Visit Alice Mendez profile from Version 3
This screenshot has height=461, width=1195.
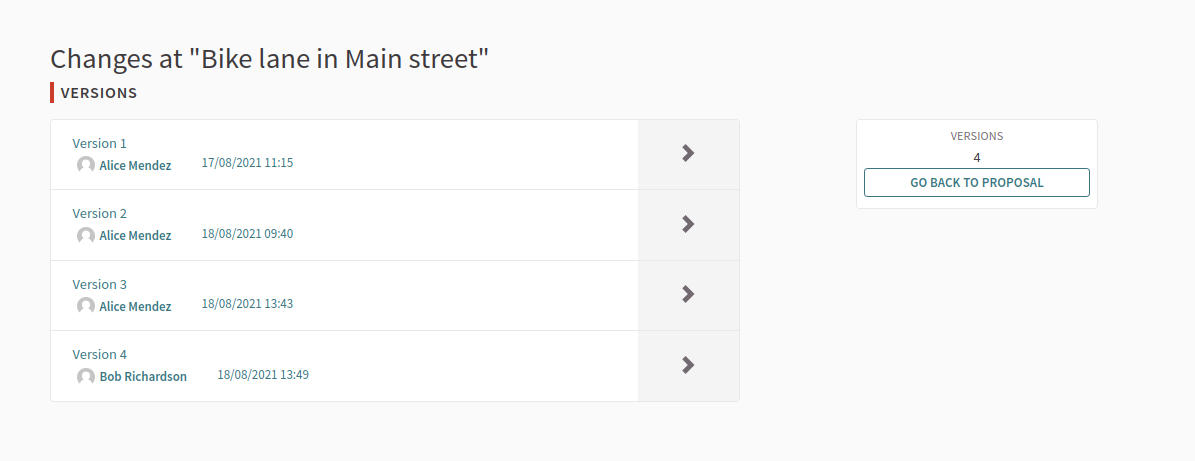click(x=135, y=306)
